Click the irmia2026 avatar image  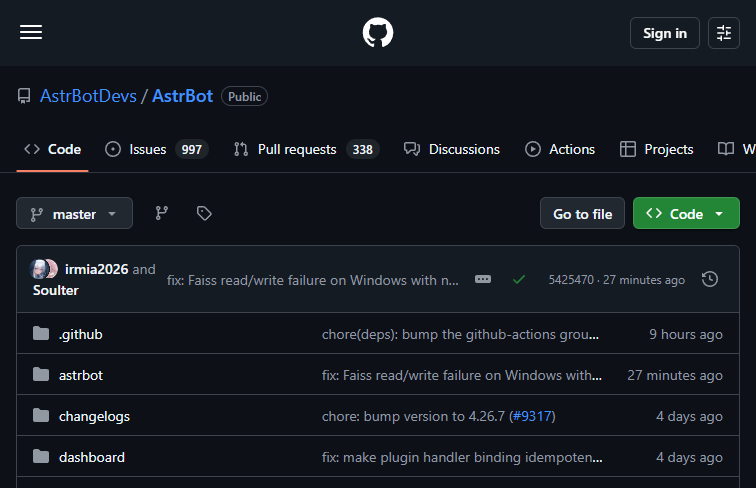point(39,269)
